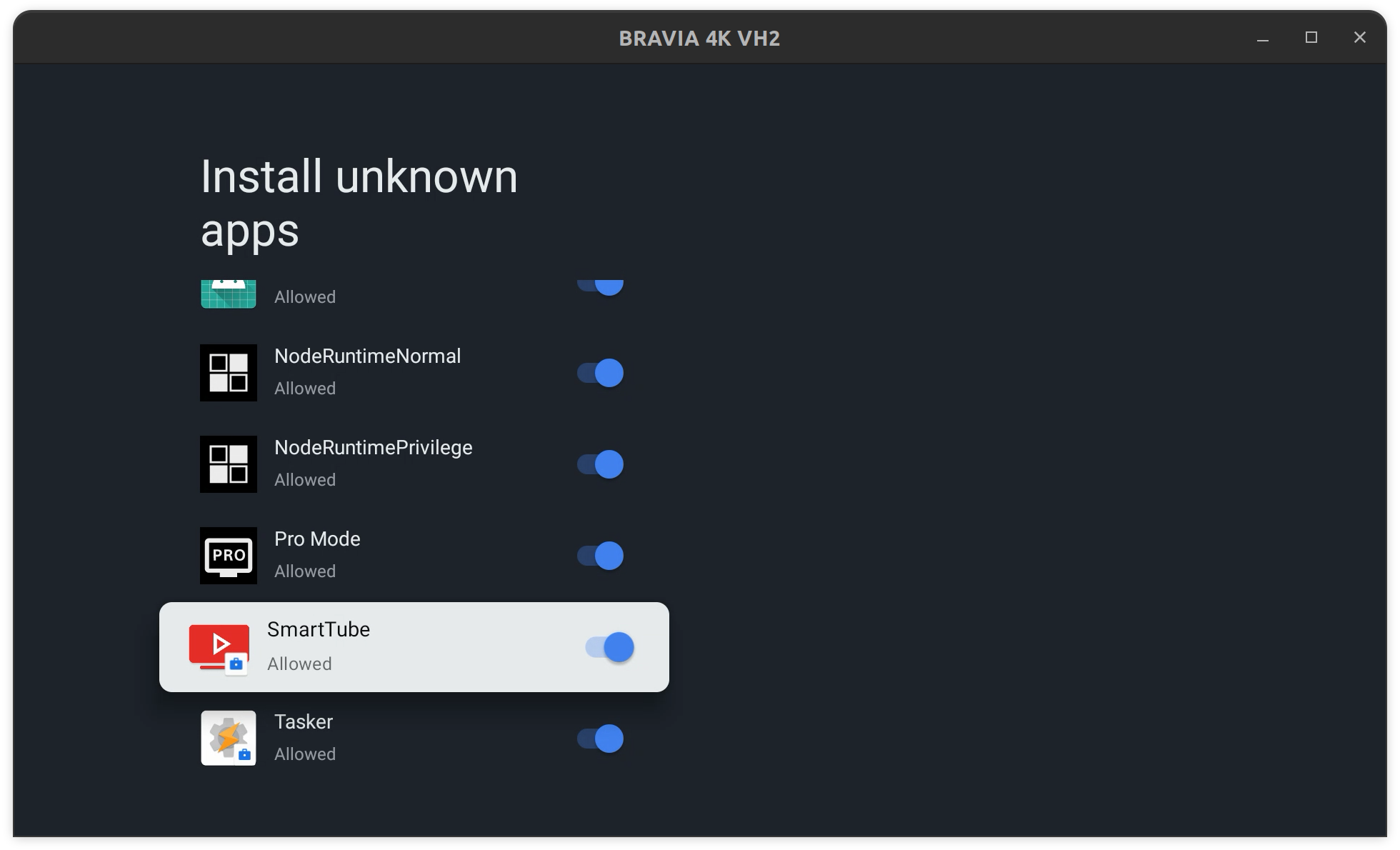The image size is (1400, 850).
Task: Click the work-profile badge on Tasker icon
Action: (x=244, y=755)
